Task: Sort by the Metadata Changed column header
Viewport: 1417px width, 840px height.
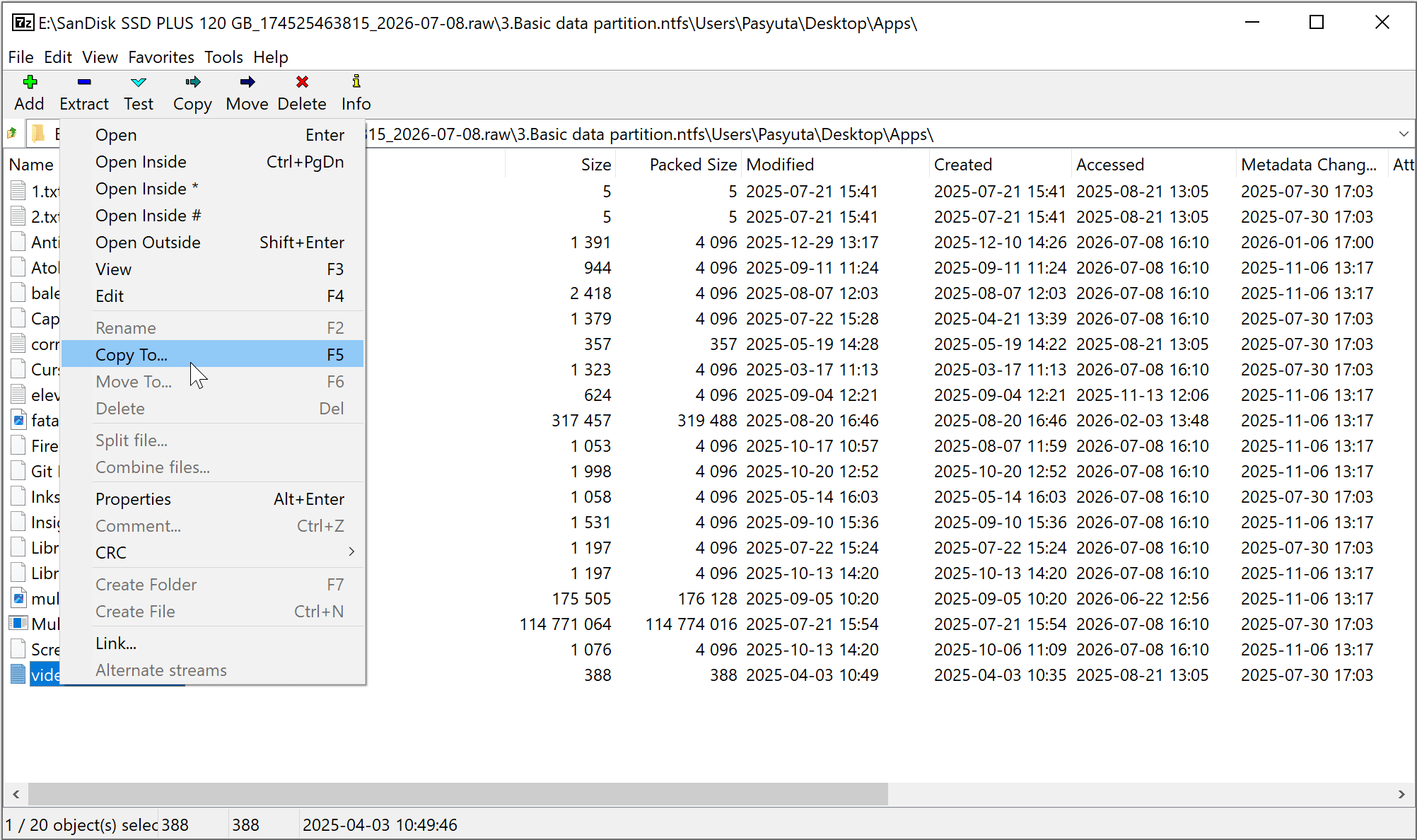Action: 1309,164
